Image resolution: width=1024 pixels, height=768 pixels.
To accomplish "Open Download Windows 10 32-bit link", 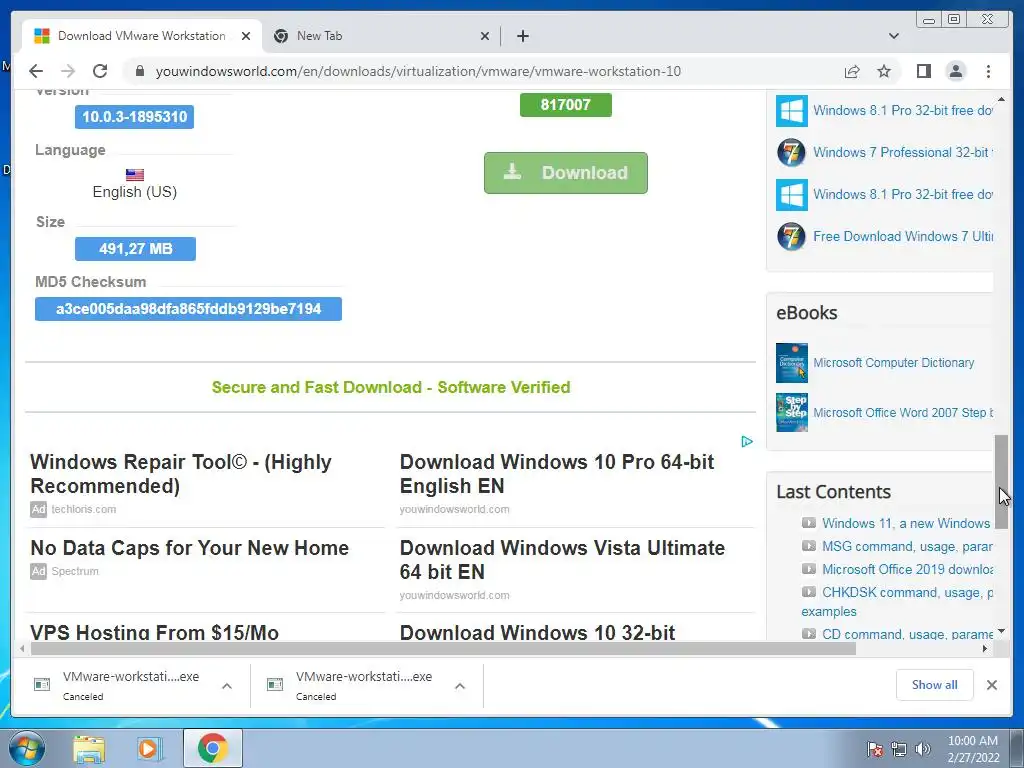I will point(537,632).
